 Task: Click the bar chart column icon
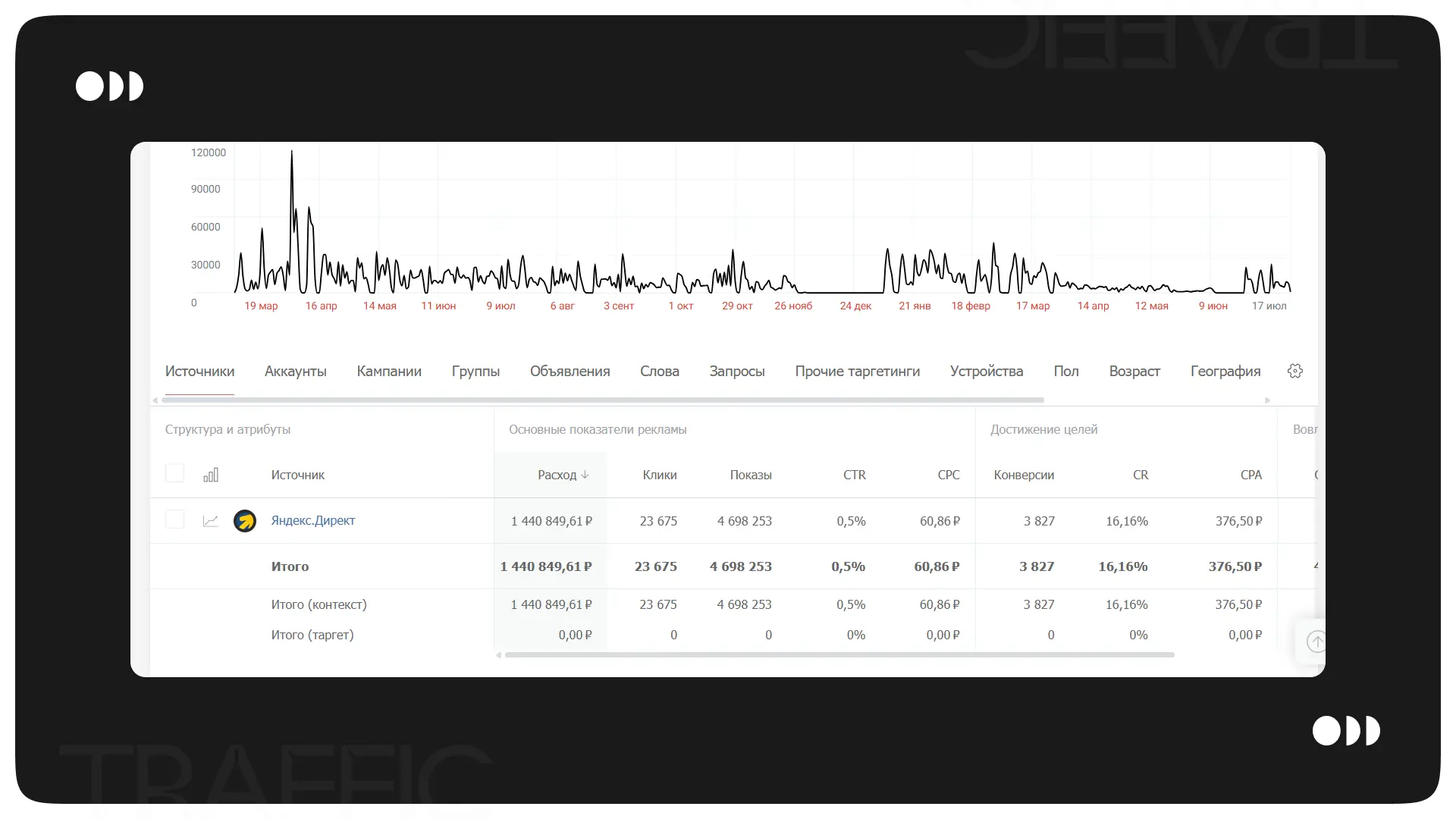[x=211, y=475]
